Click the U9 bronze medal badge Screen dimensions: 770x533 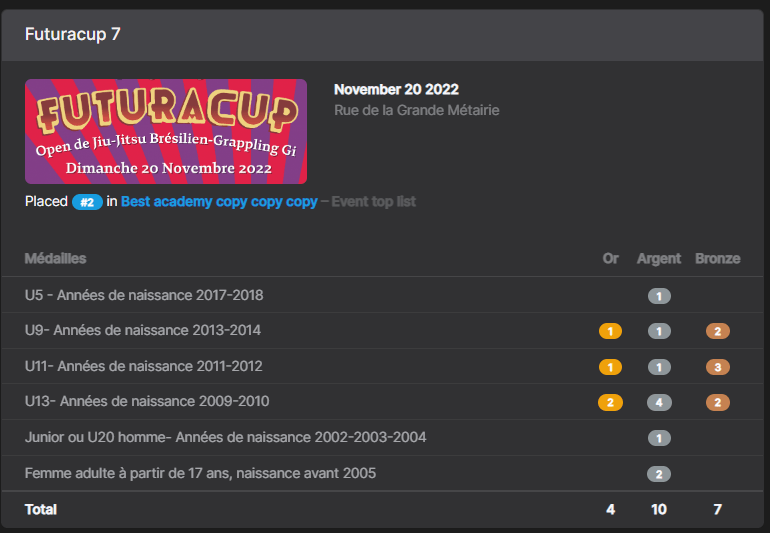(x=717, y=331)
